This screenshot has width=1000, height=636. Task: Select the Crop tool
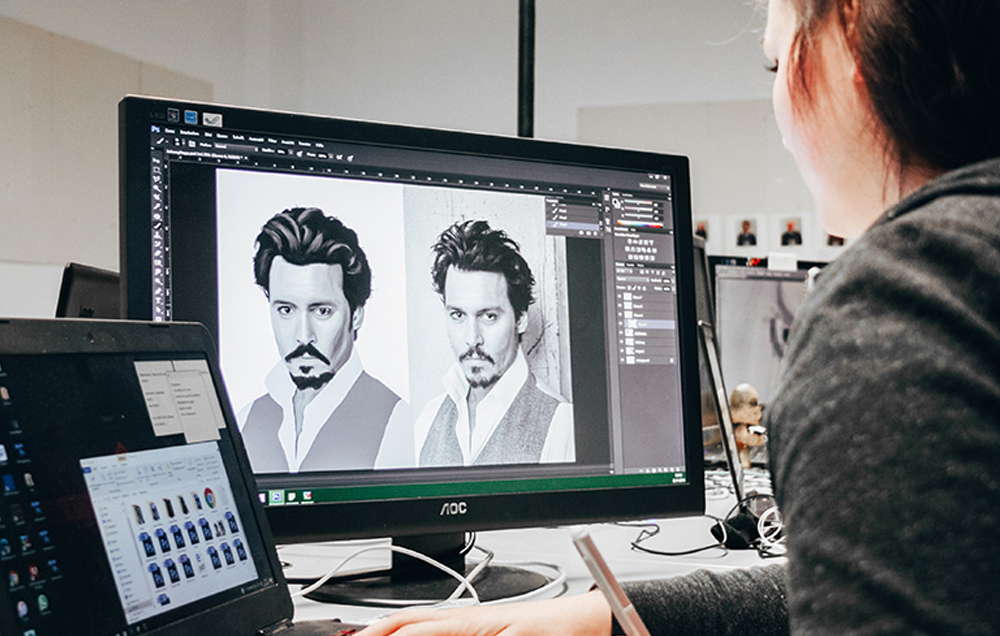(157, 197)
